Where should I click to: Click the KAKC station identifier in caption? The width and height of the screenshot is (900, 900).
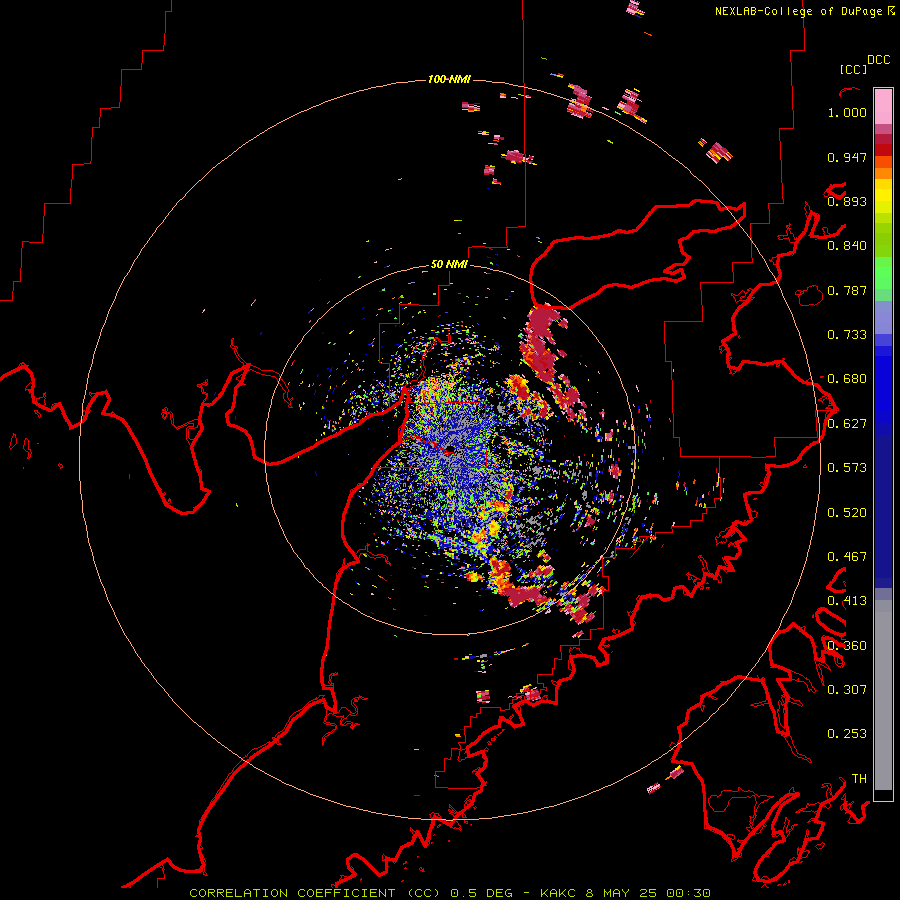click(559, 893)
